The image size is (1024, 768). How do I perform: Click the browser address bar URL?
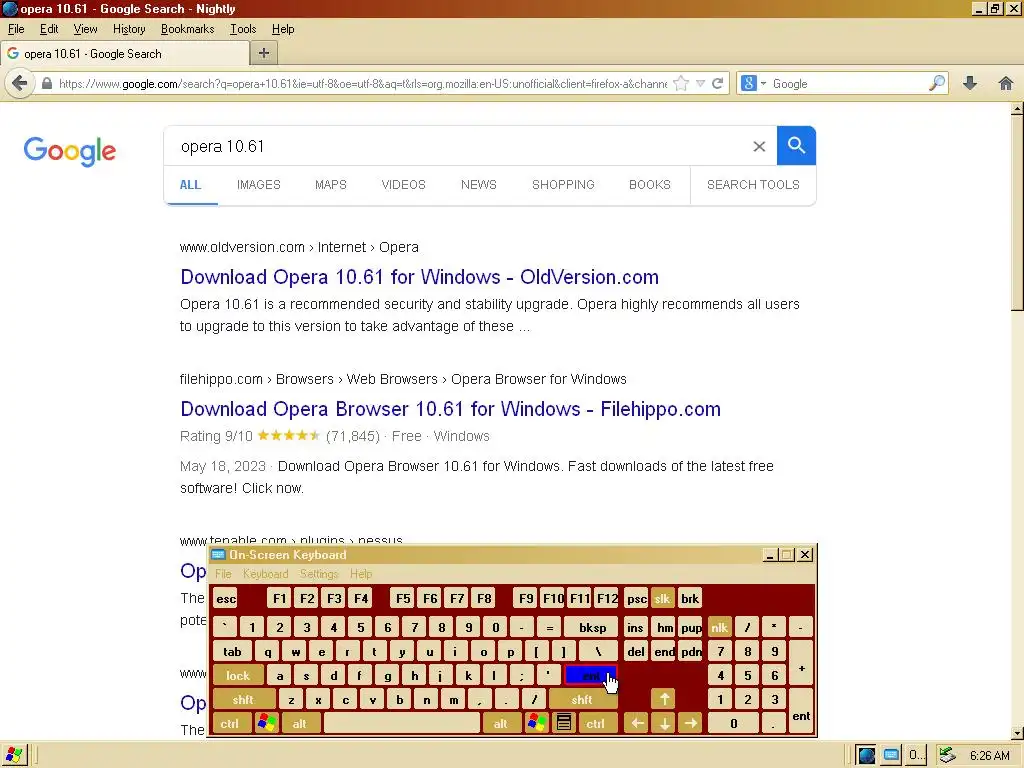(x=362, y=84)
